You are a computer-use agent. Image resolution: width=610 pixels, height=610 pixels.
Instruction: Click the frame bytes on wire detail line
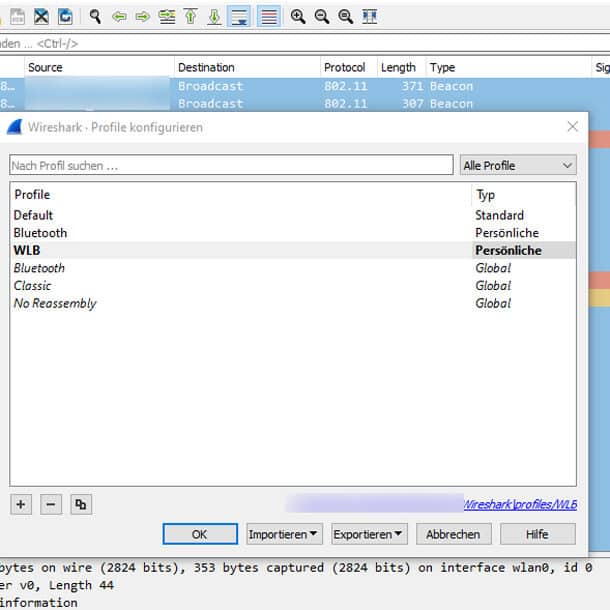pos(296,568)
